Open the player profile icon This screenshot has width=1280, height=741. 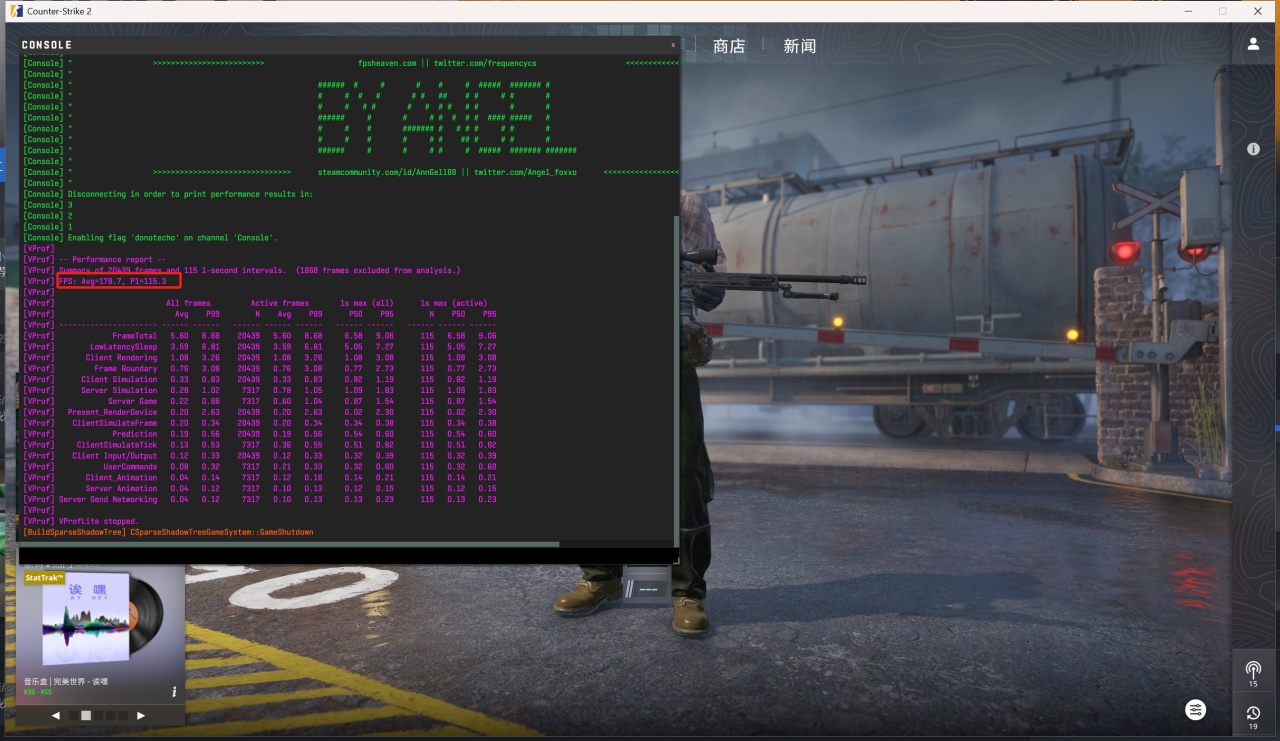1253,45
